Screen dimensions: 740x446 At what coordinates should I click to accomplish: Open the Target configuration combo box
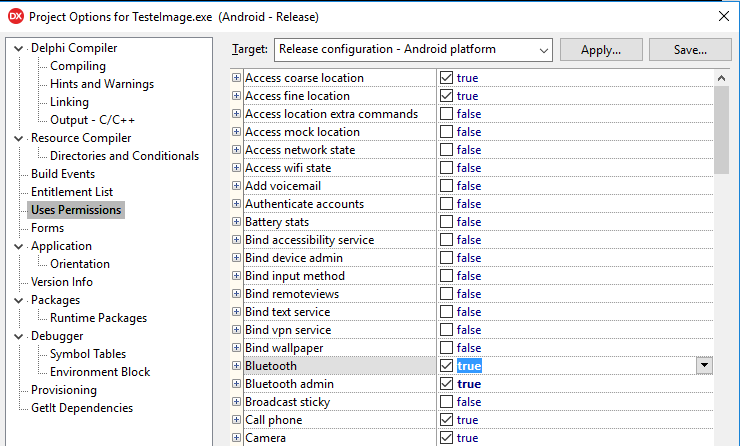click(x=413, y=50)
